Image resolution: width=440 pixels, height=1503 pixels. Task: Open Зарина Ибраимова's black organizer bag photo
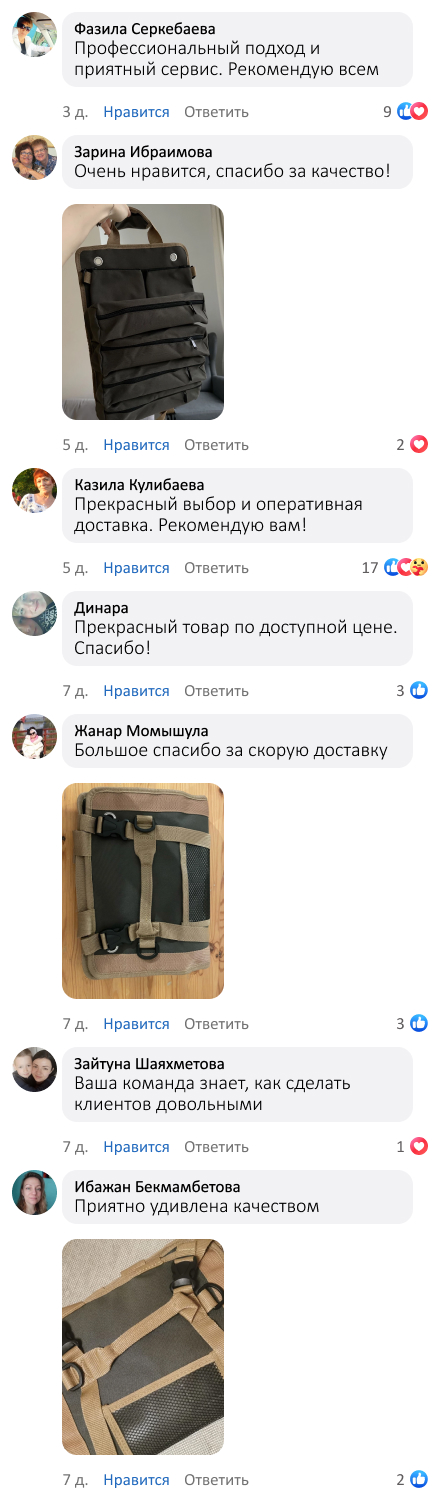(x=143, y=312)
